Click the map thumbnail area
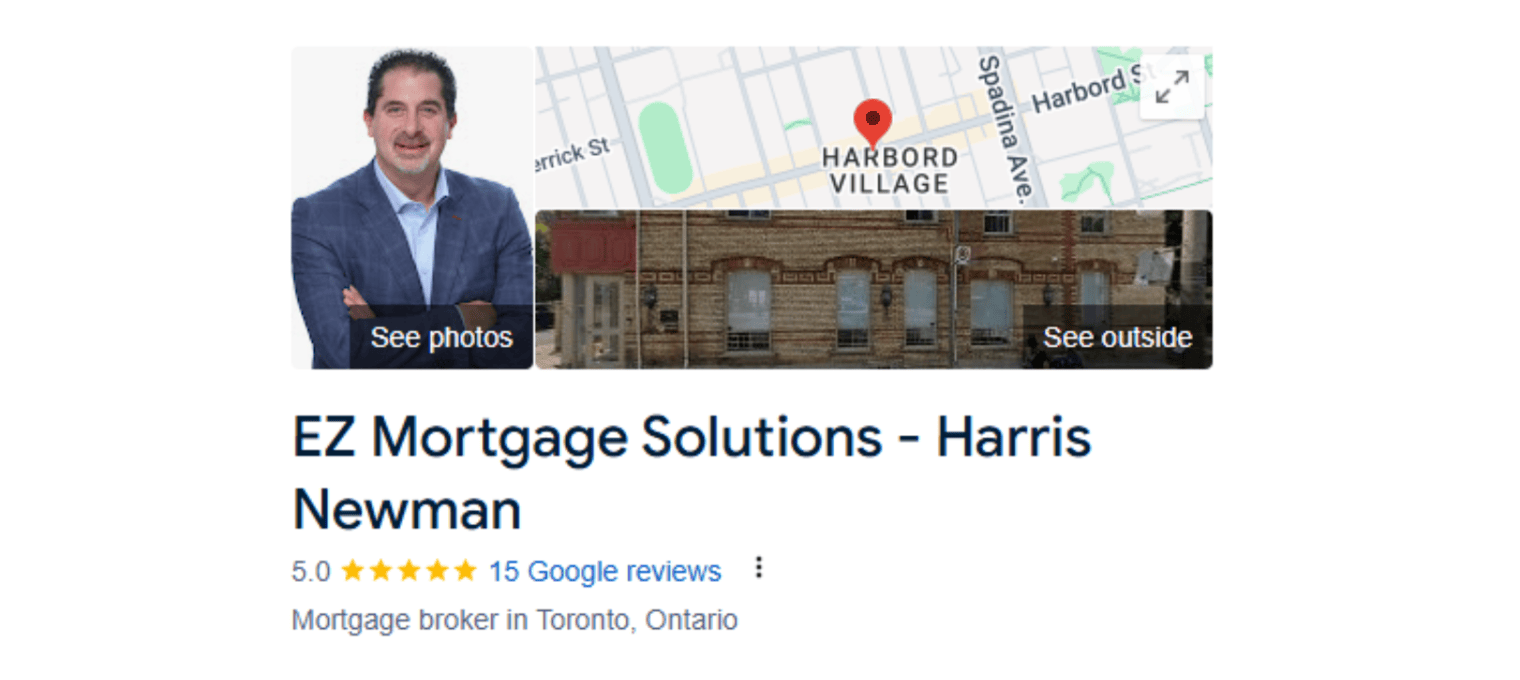 coord(874,127)
